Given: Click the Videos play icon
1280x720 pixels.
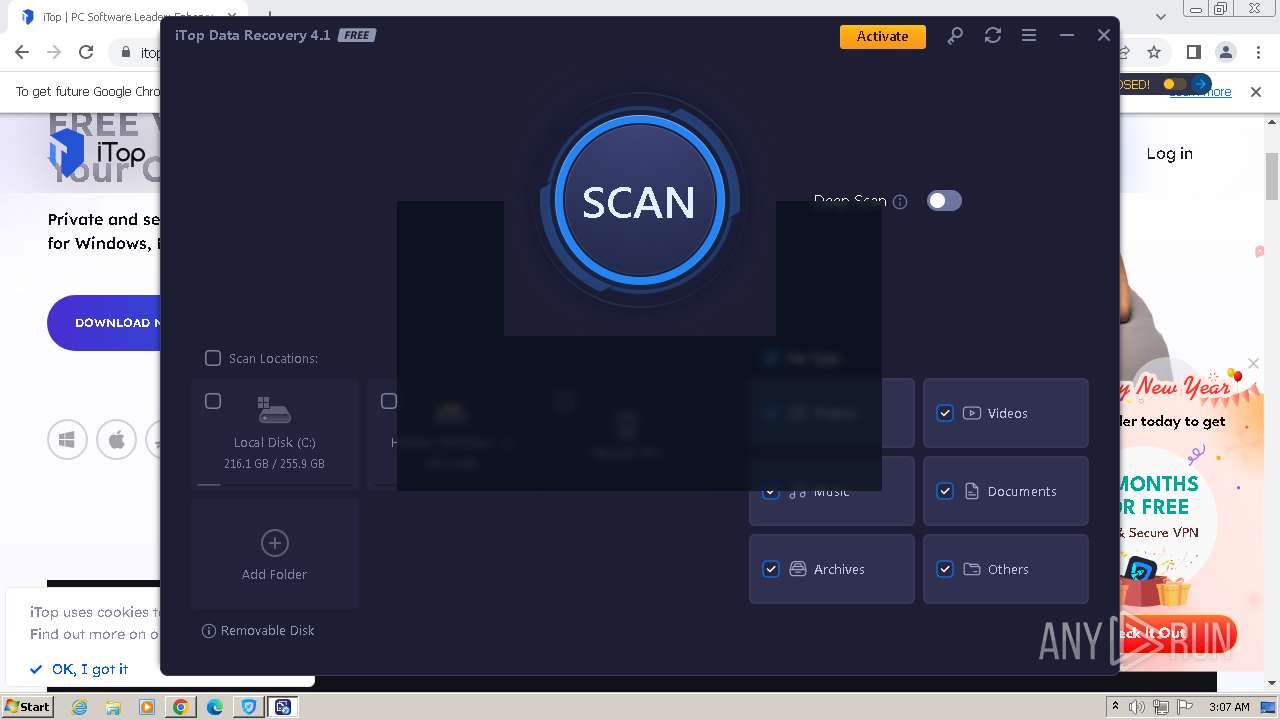Looking at the screenshot, I should pos(972,413).
